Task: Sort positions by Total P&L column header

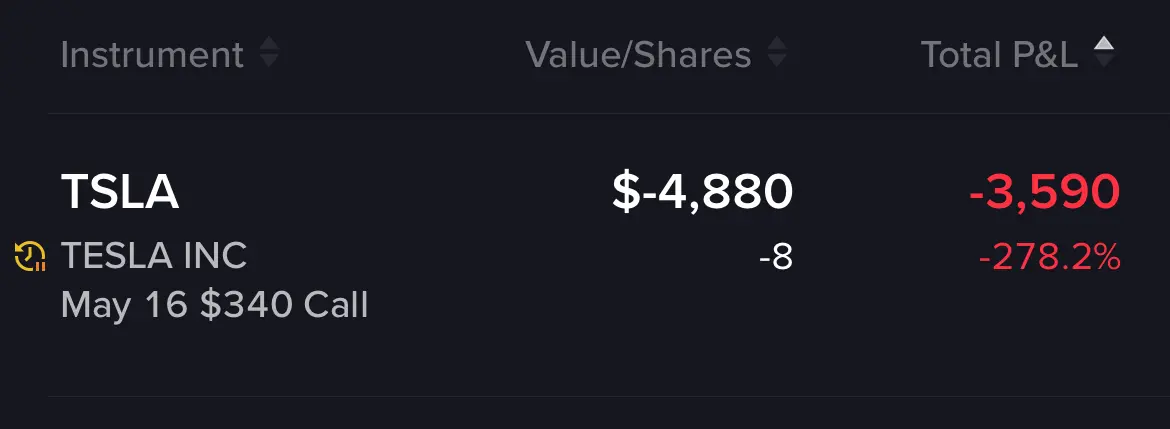Action: [x=999, y=54]
